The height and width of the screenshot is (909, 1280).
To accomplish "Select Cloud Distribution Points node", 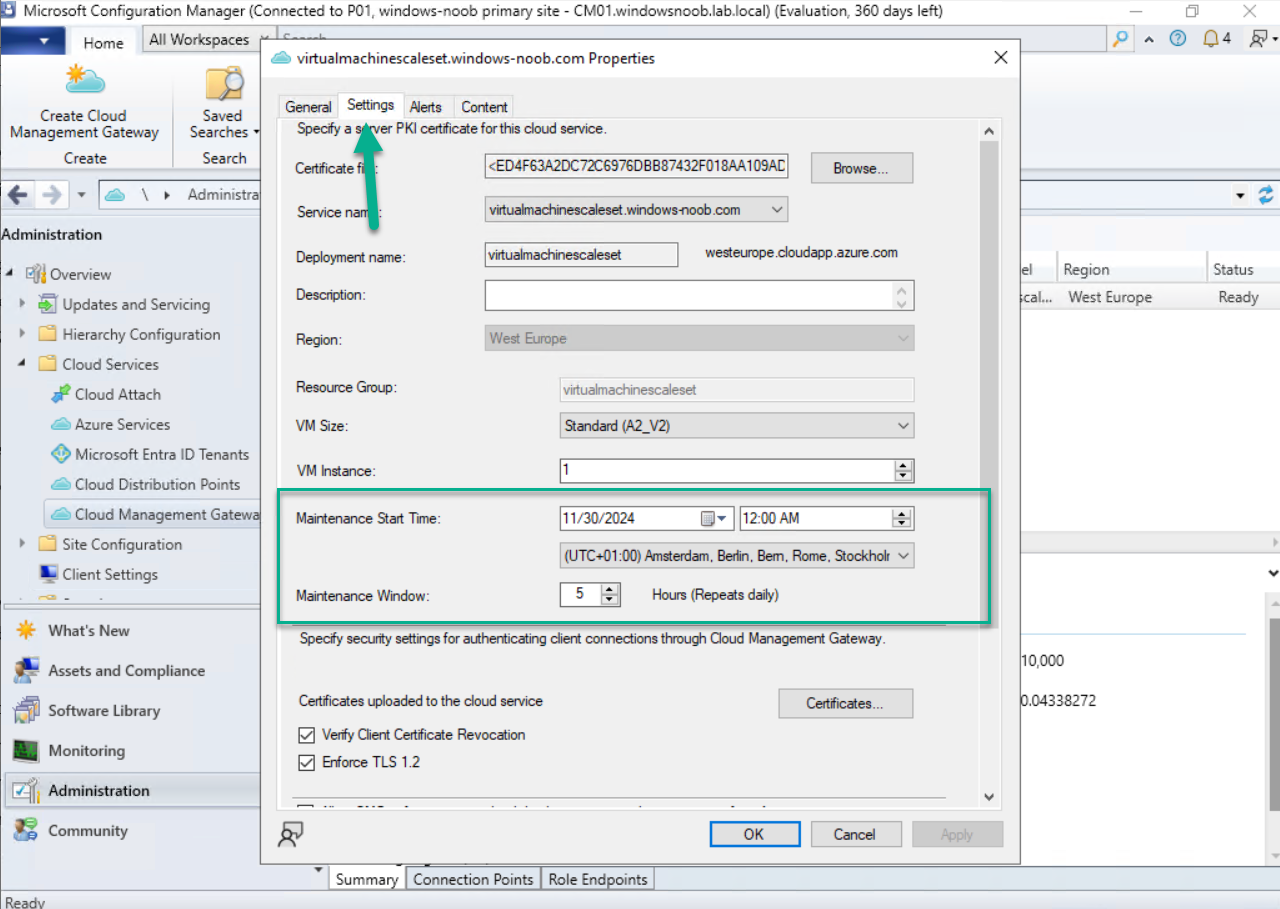I will pos(157,484).
